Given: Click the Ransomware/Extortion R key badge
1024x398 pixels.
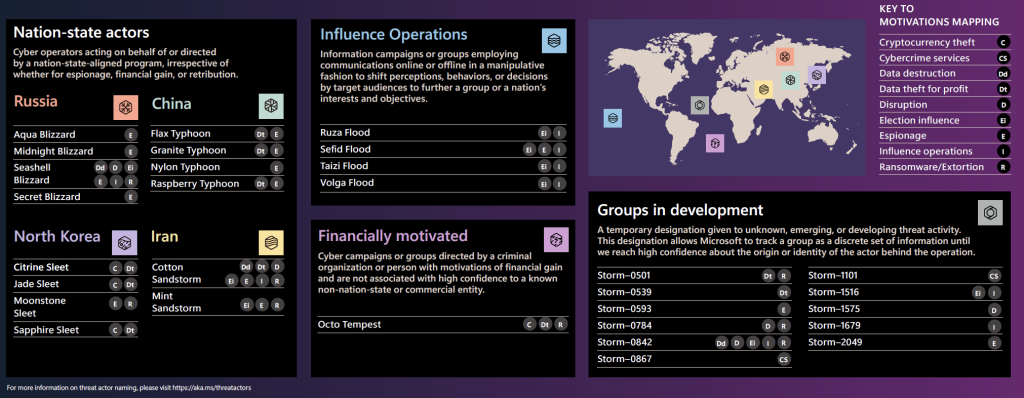Looking at the screenshot, I should click(1003, 167).
